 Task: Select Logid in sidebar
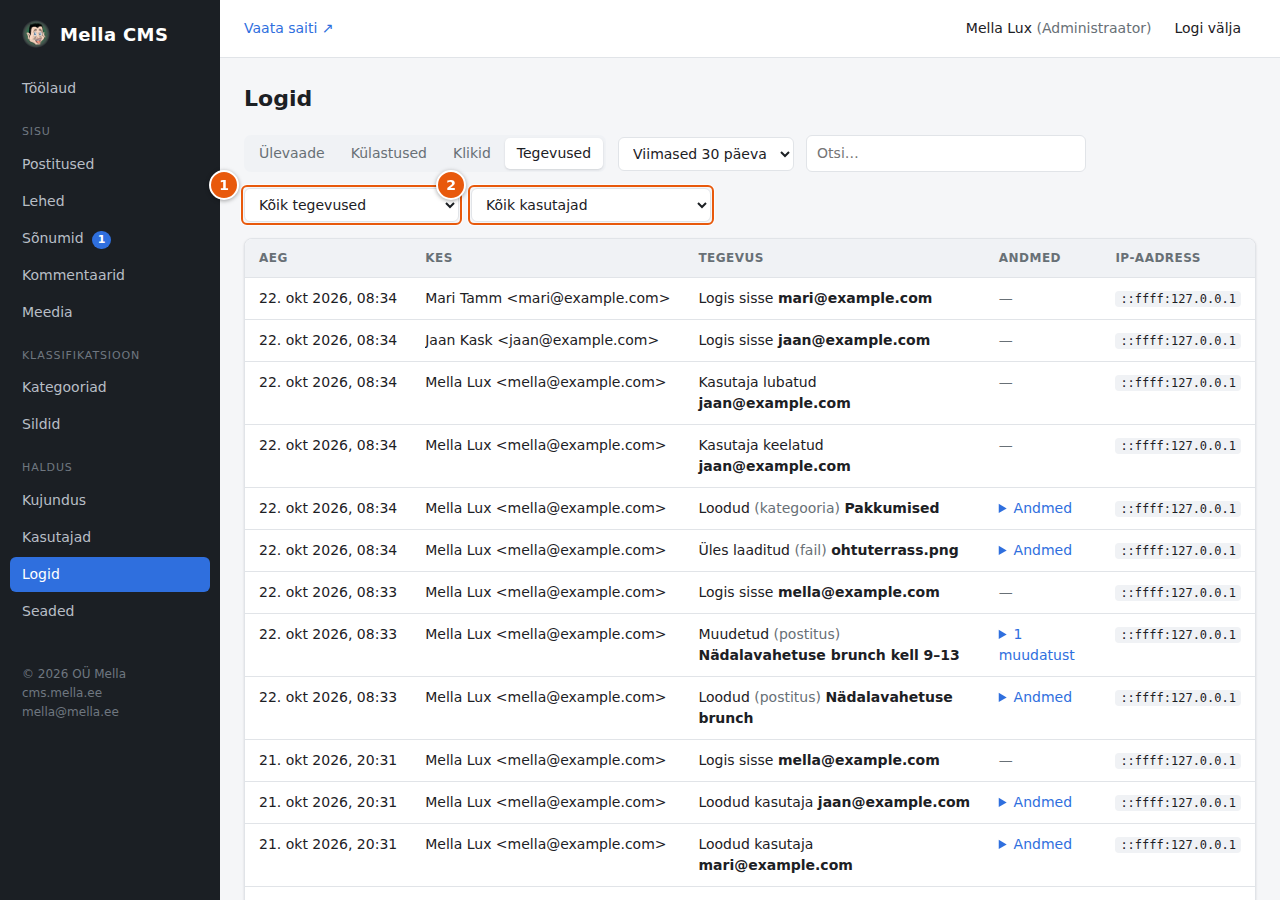point(110,574)
